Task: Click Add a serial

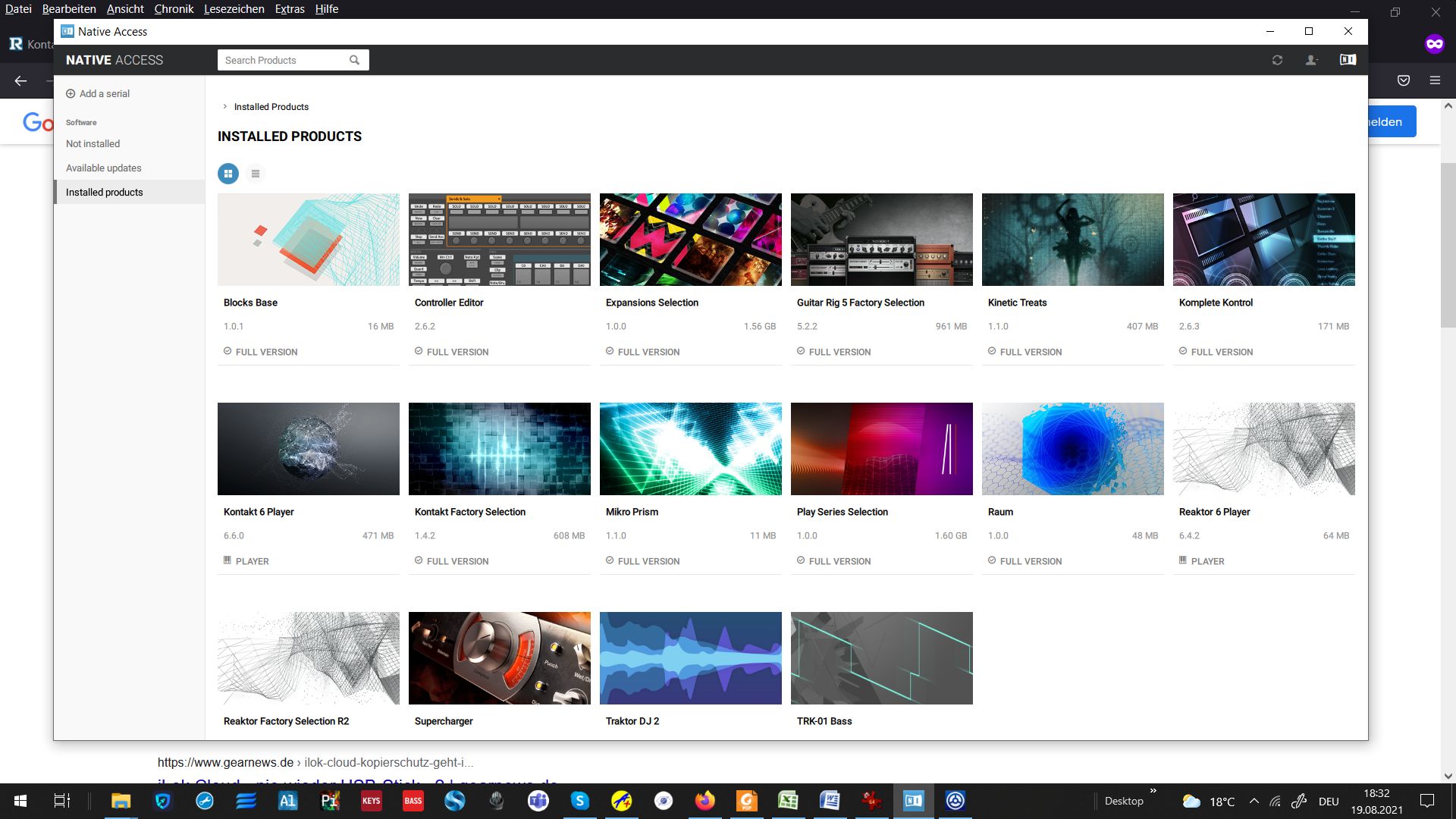Action: point(98,94)
